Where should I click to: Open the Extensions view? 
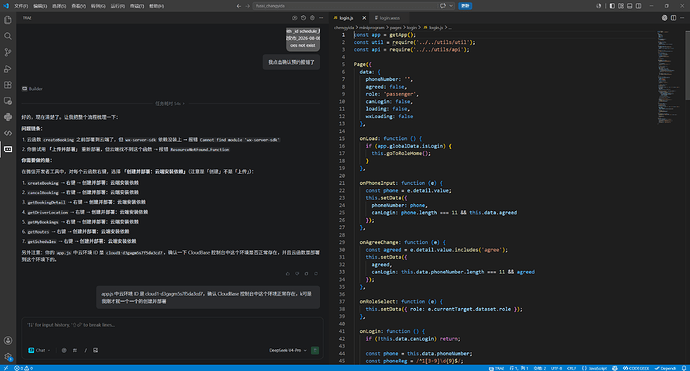(x=8, y=84)
